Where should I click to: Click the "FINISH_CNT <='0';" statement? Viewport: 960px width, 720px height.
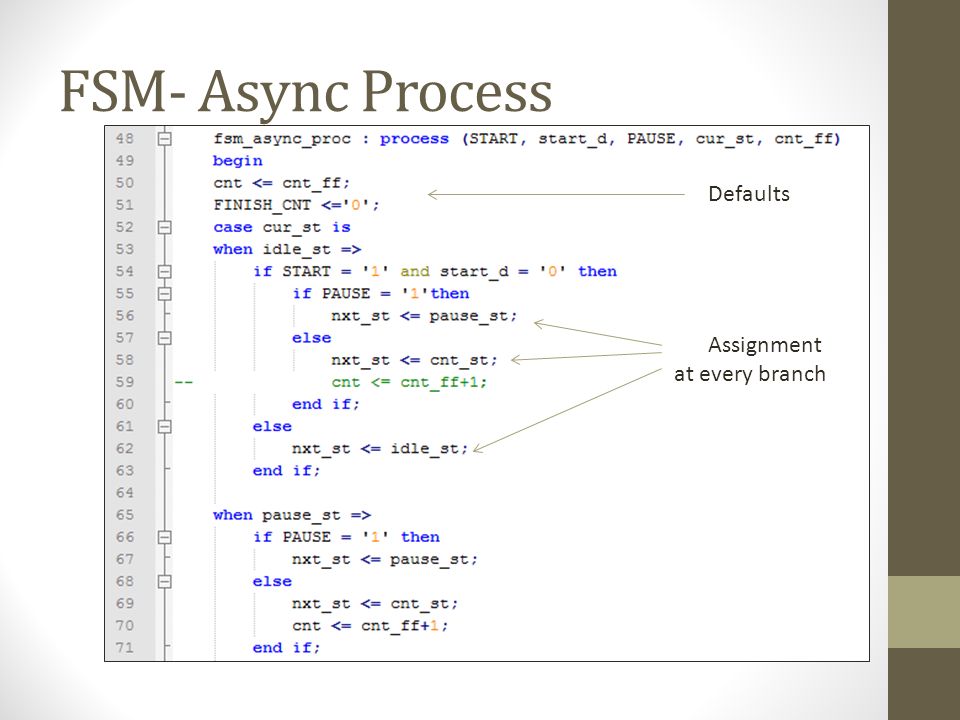pyautogui.click(x=296, y=205)
